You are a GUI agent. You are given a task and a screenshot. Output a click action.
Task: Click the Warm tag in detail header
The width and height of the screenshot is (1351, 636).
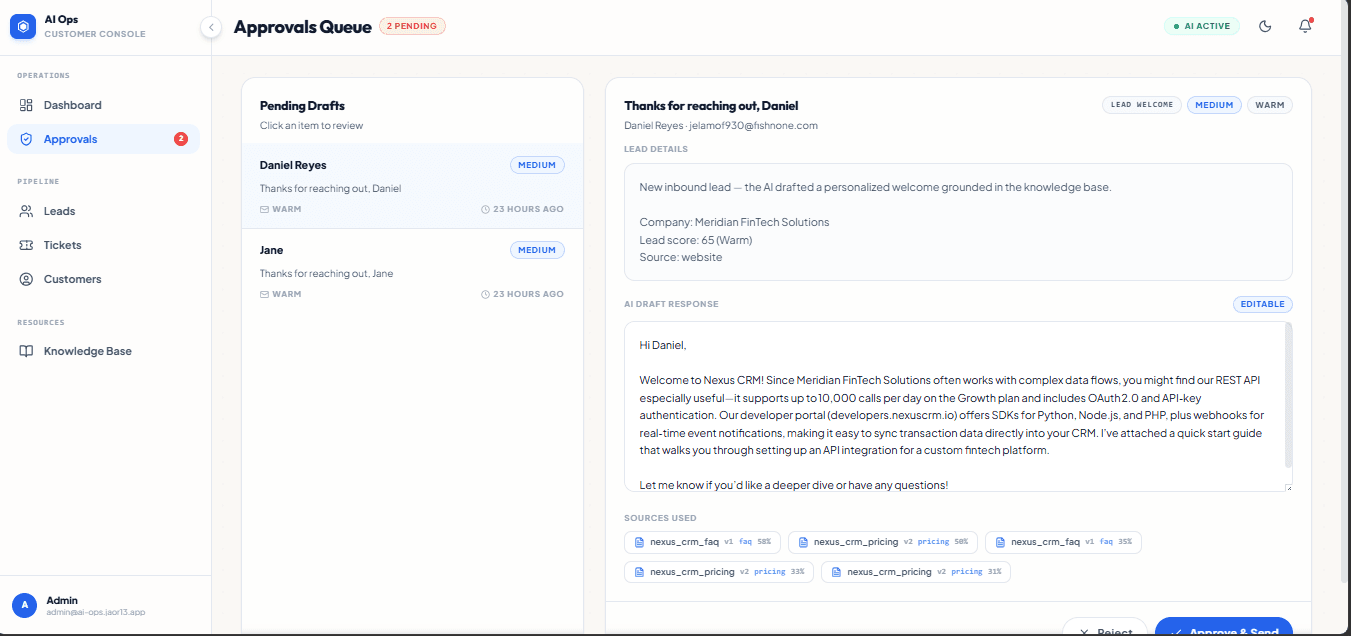1270,105
